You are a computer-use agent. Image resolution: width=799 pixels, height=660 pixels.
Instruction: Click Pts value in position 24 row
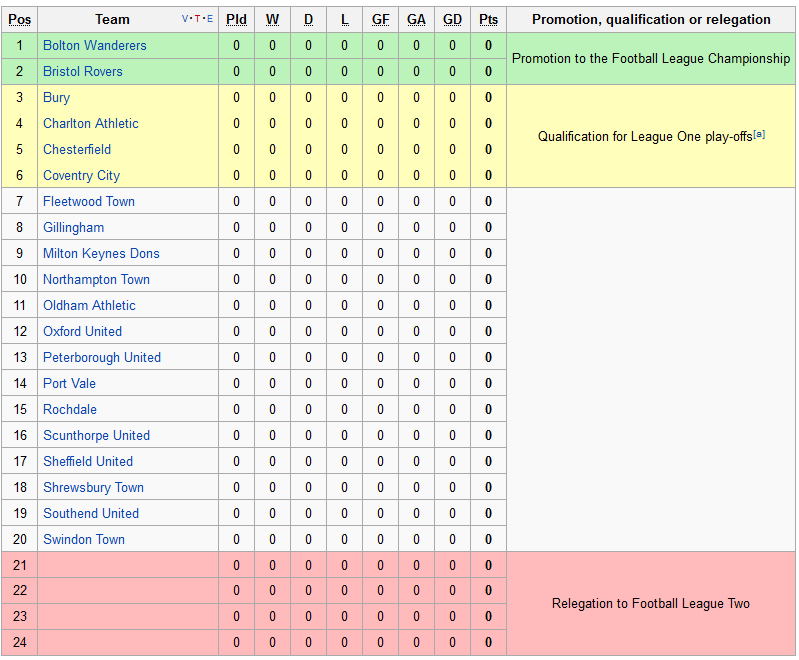[x=488, y=642]
